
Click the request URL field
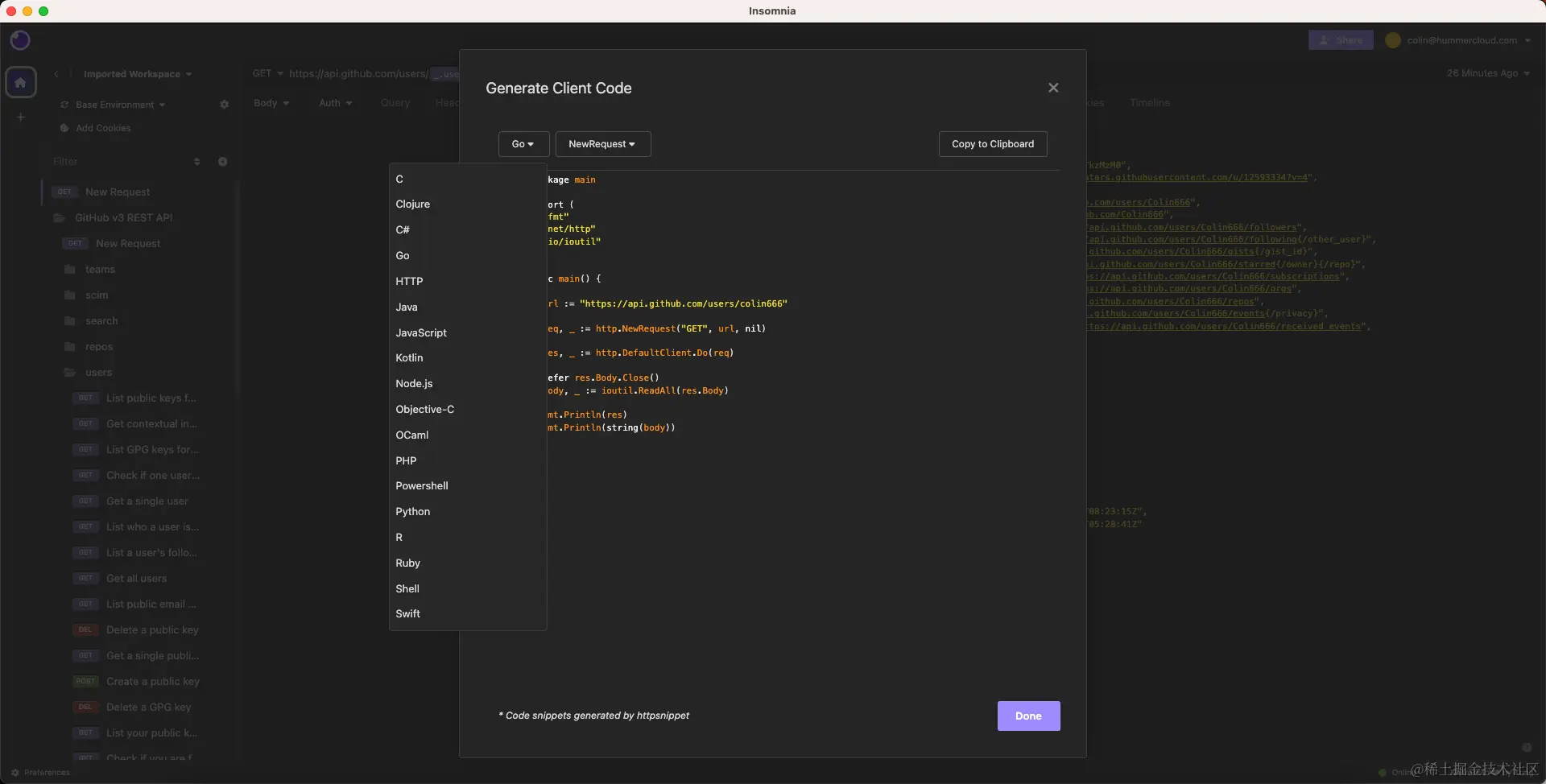pyautogui.click(x=374, y=73)
